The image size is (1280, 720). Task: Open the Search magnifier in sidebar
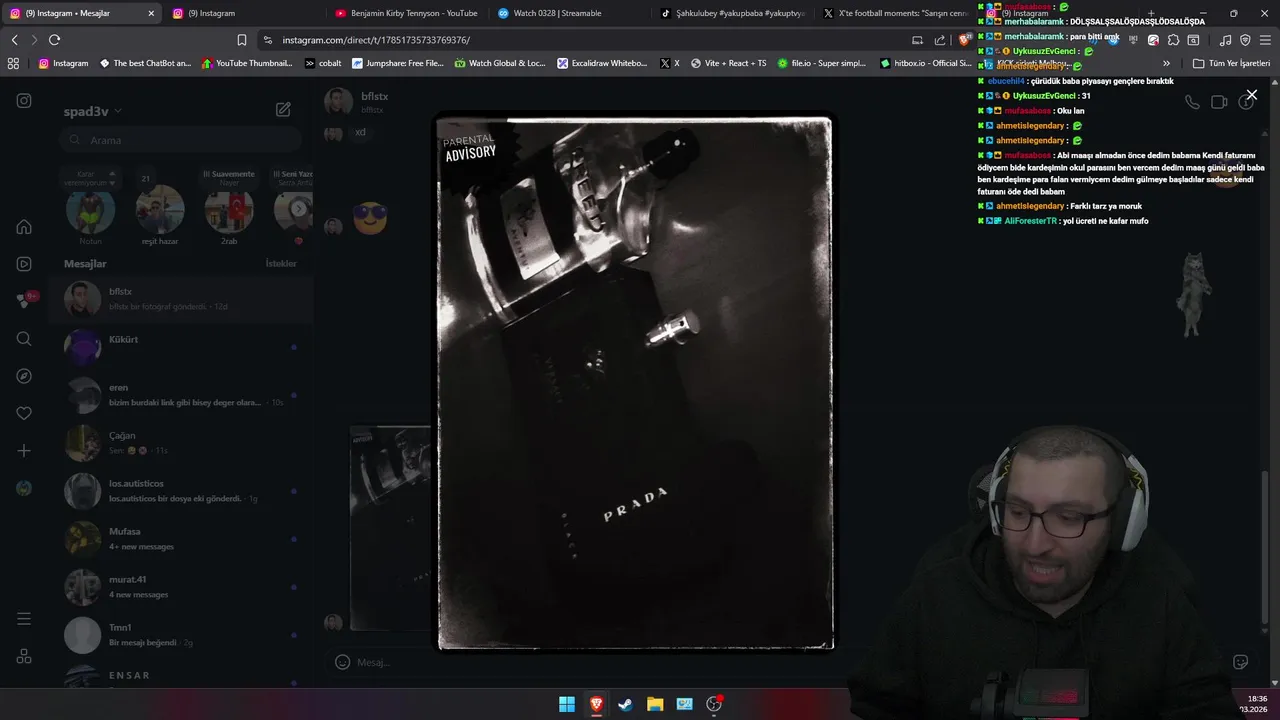tap(24, 339)
